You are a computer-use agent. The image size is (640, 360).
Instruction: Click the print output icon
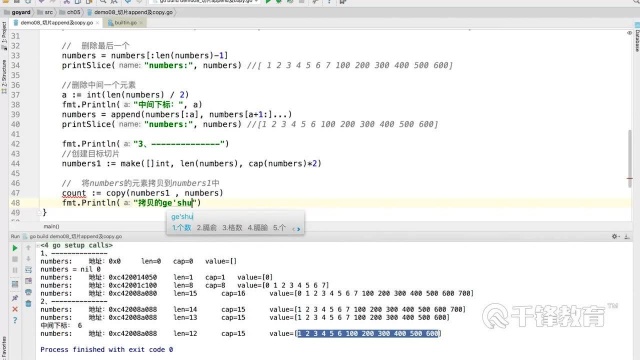click(x=28, y=292)
